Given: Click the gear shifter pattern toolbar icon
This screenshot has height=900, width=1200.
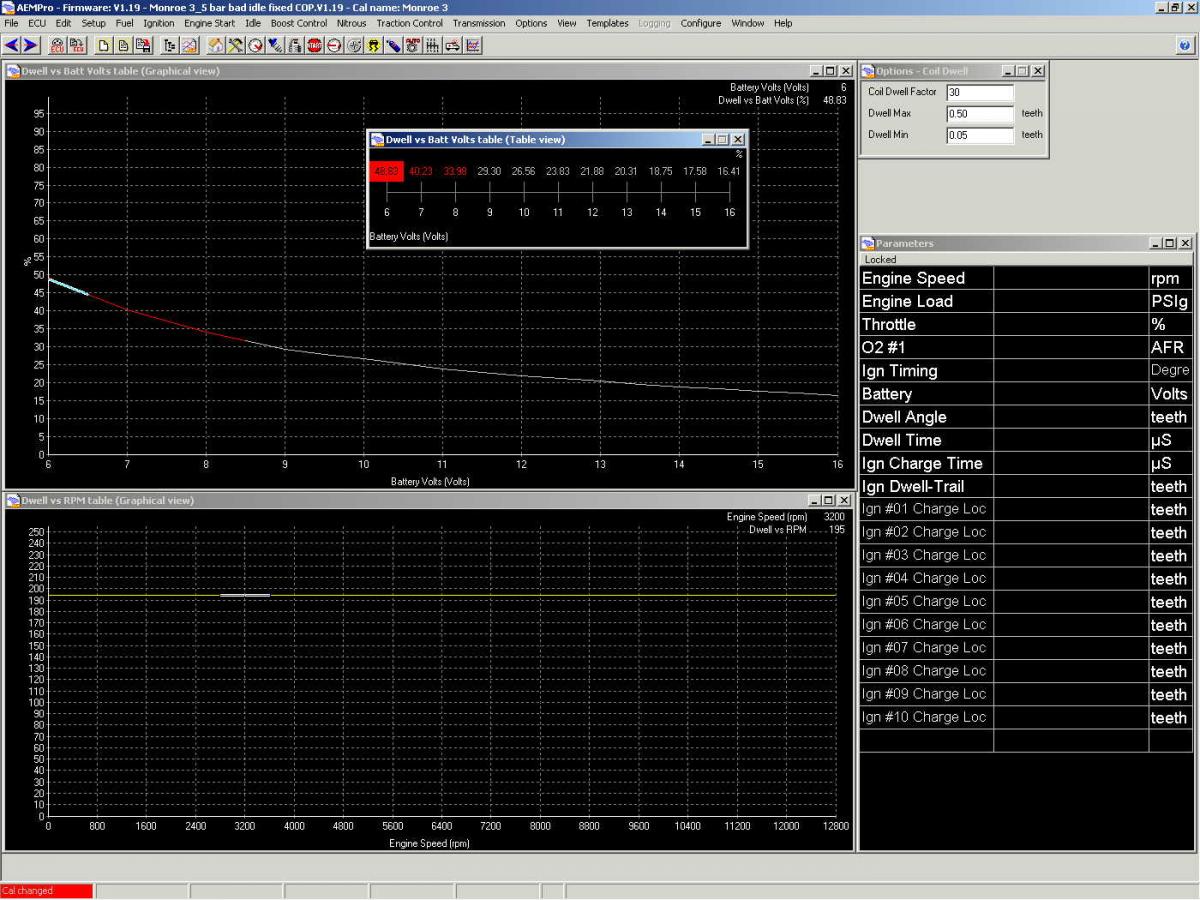Looking at the screenshot, I should click(x=433, y=45).
